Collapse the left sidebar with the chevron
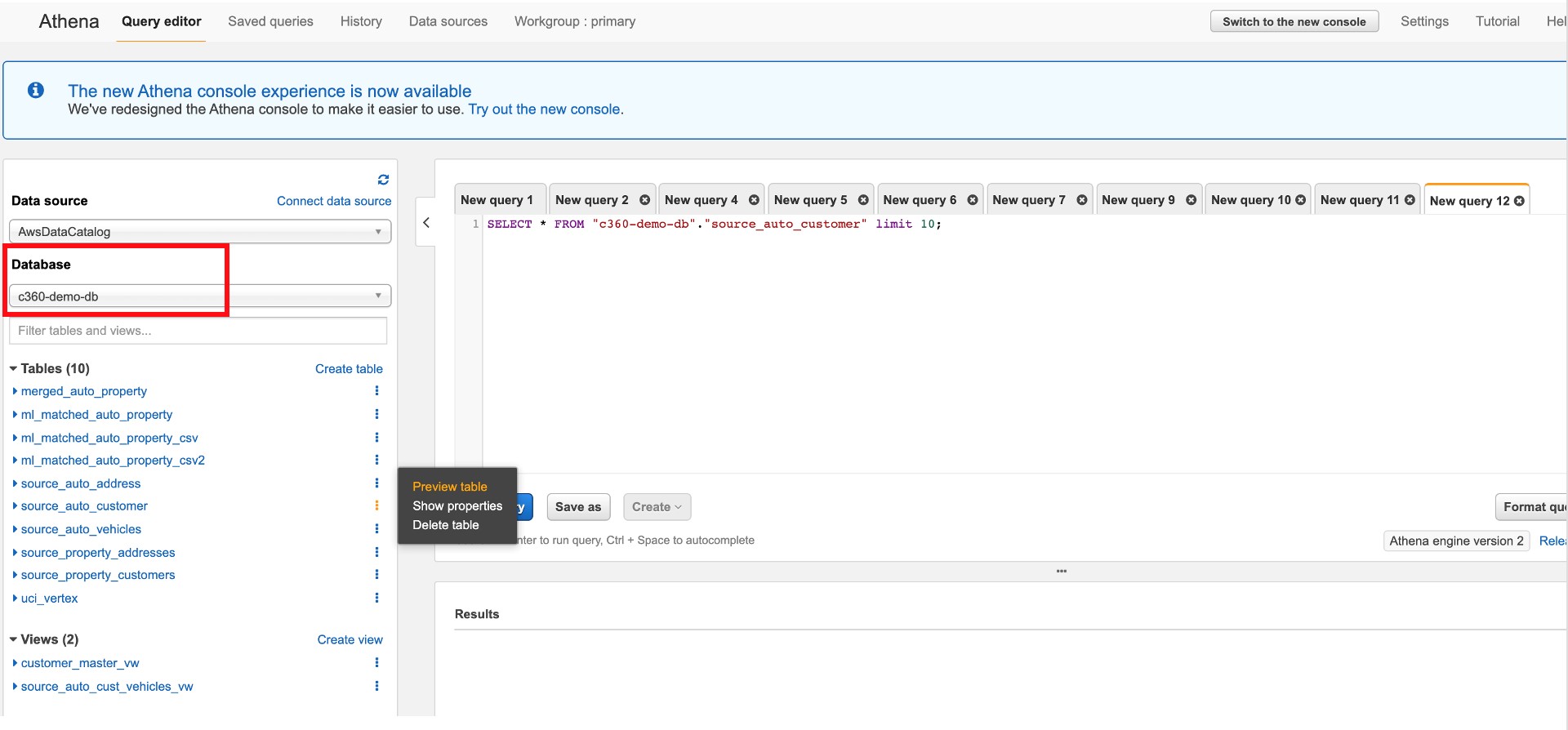The width and height of the screenshot is (1568, 730). (425, 222)
